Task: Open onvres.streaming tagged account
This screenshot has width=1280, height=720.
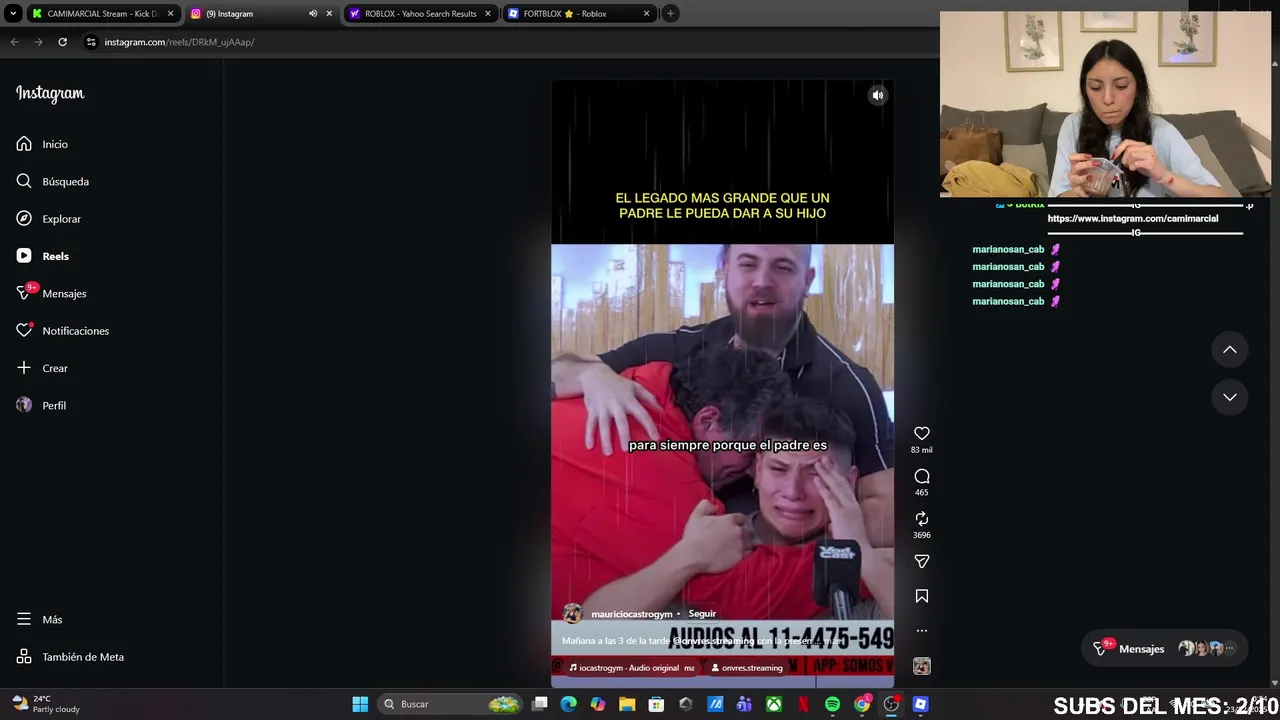Action: [x=747, y=668]
